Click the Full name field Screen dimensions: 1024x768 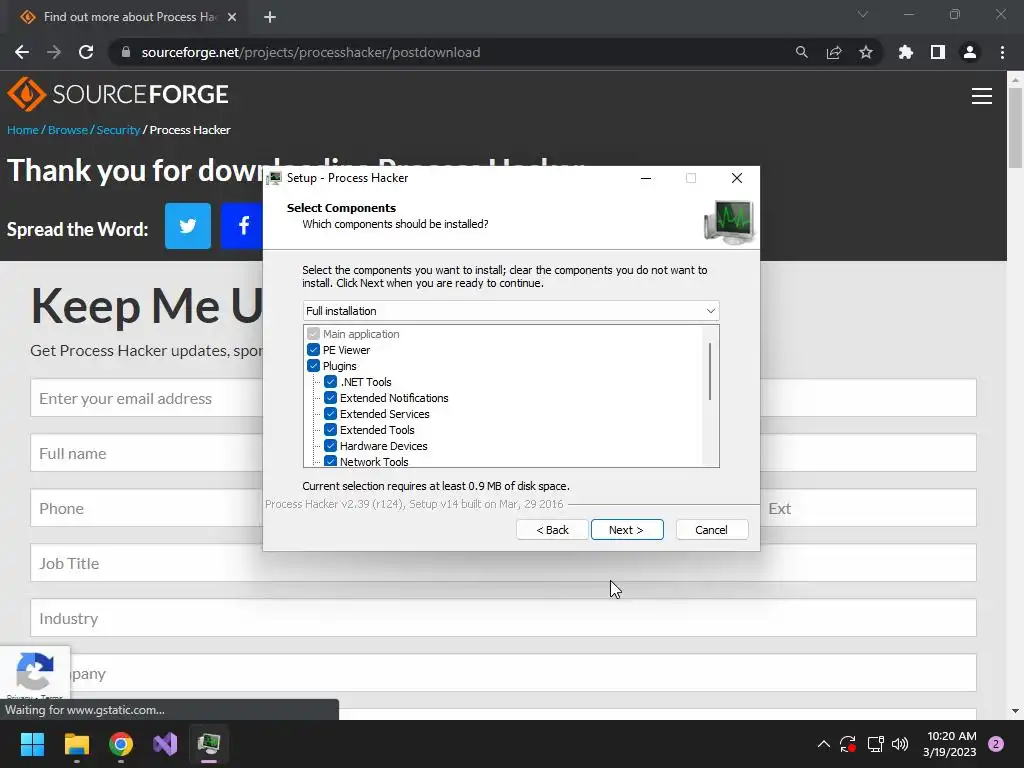tap(147, 453)
